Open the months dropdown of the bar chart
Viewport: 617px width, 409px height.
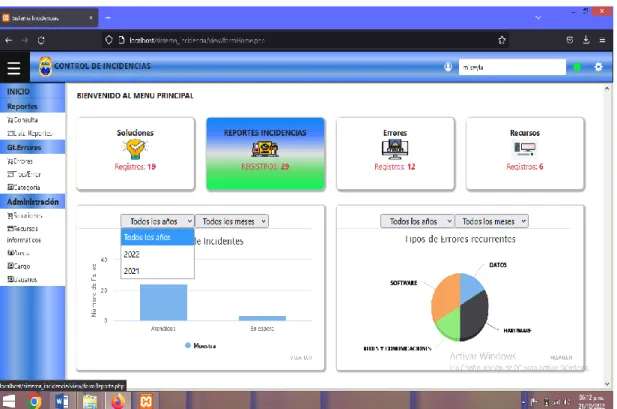tap(232, 221)
